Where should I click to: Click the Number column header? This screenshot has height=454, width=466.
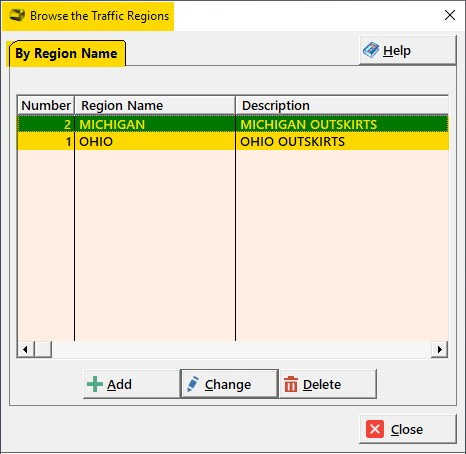(46, 106)
